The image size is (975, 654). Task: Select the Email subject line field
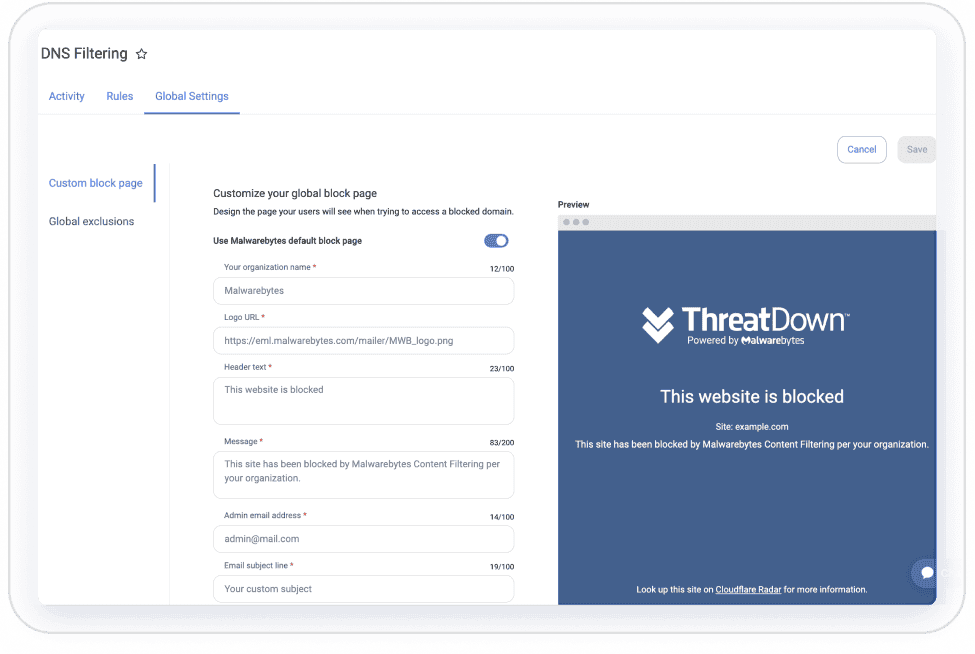coord(363,589)
